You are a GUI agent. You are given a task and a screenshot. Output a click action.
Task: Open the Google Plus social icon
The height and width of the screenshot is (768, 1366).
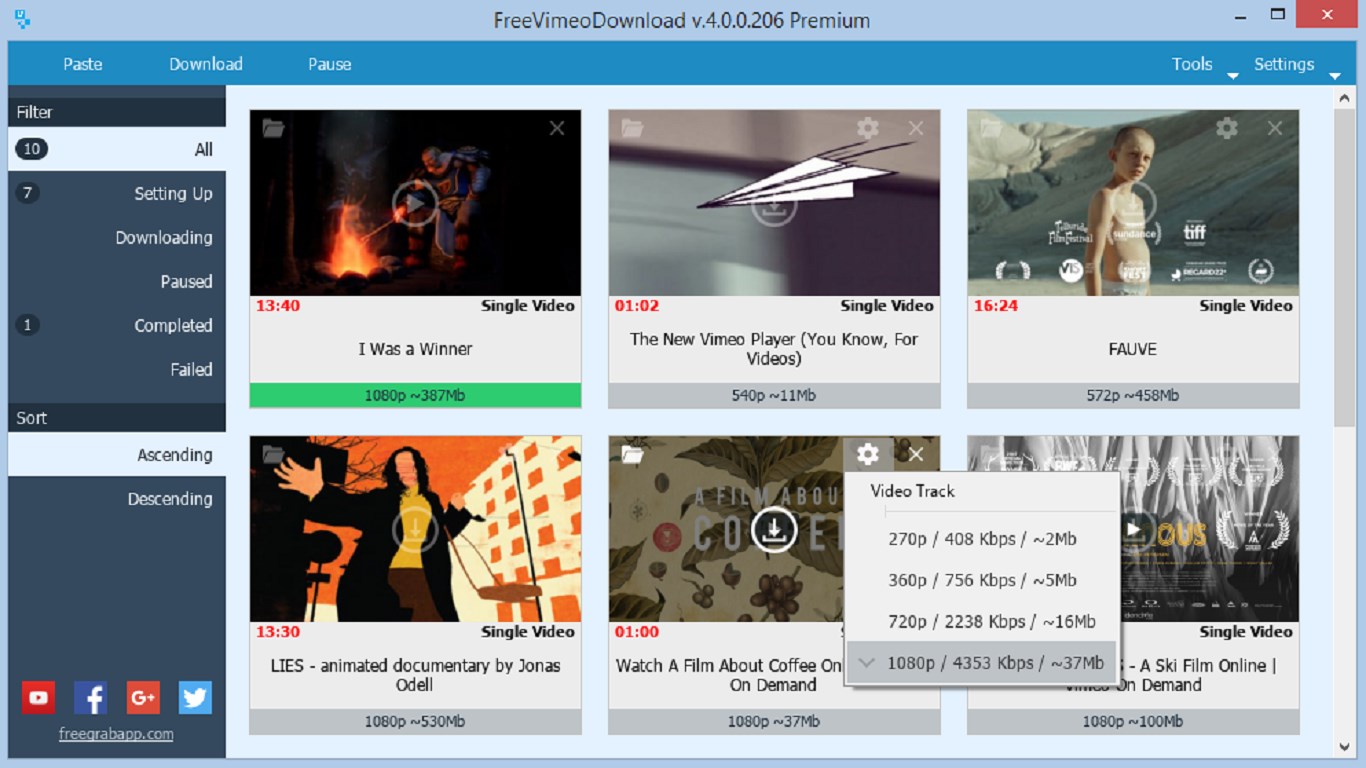pyautogui.click(x=143, y=697)
